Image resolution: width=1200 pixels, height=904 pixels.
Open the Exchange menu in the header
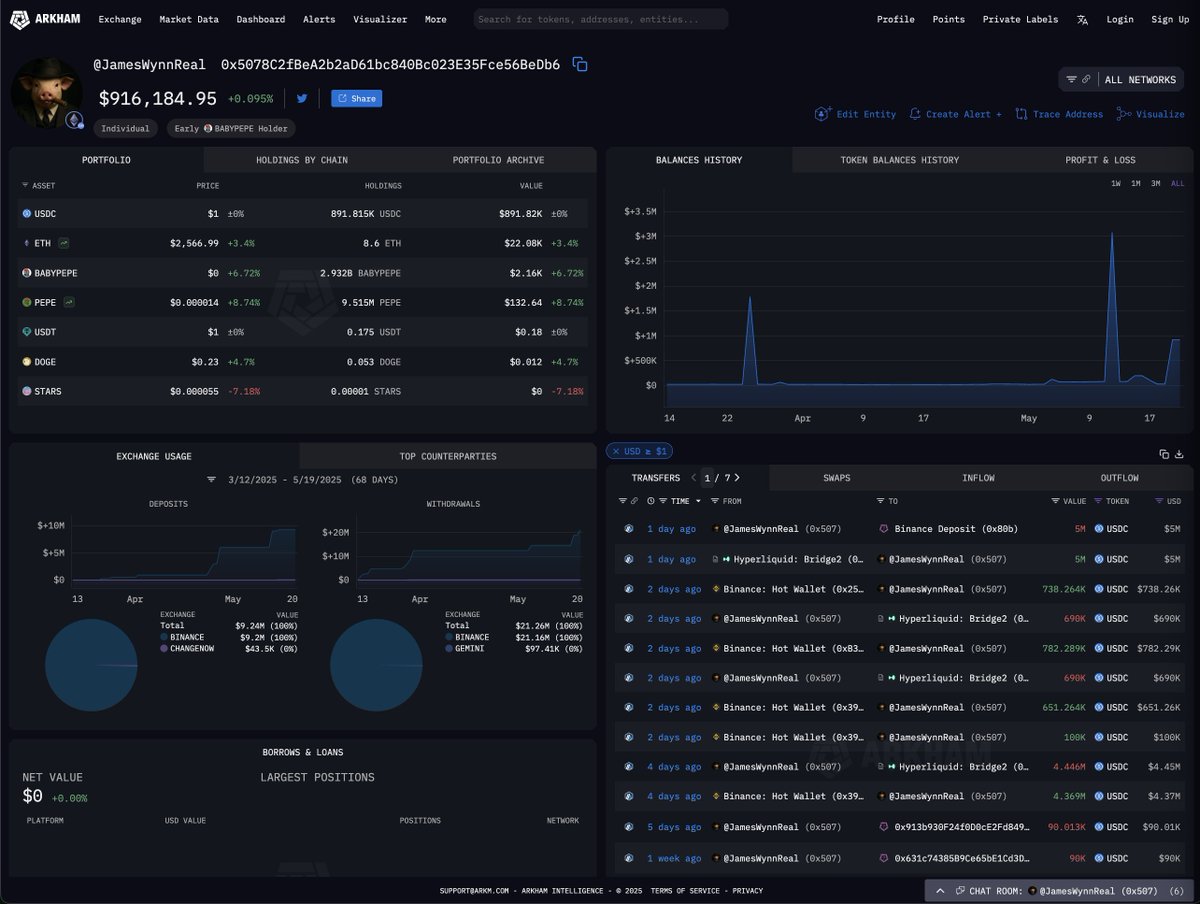click(120, 19)
